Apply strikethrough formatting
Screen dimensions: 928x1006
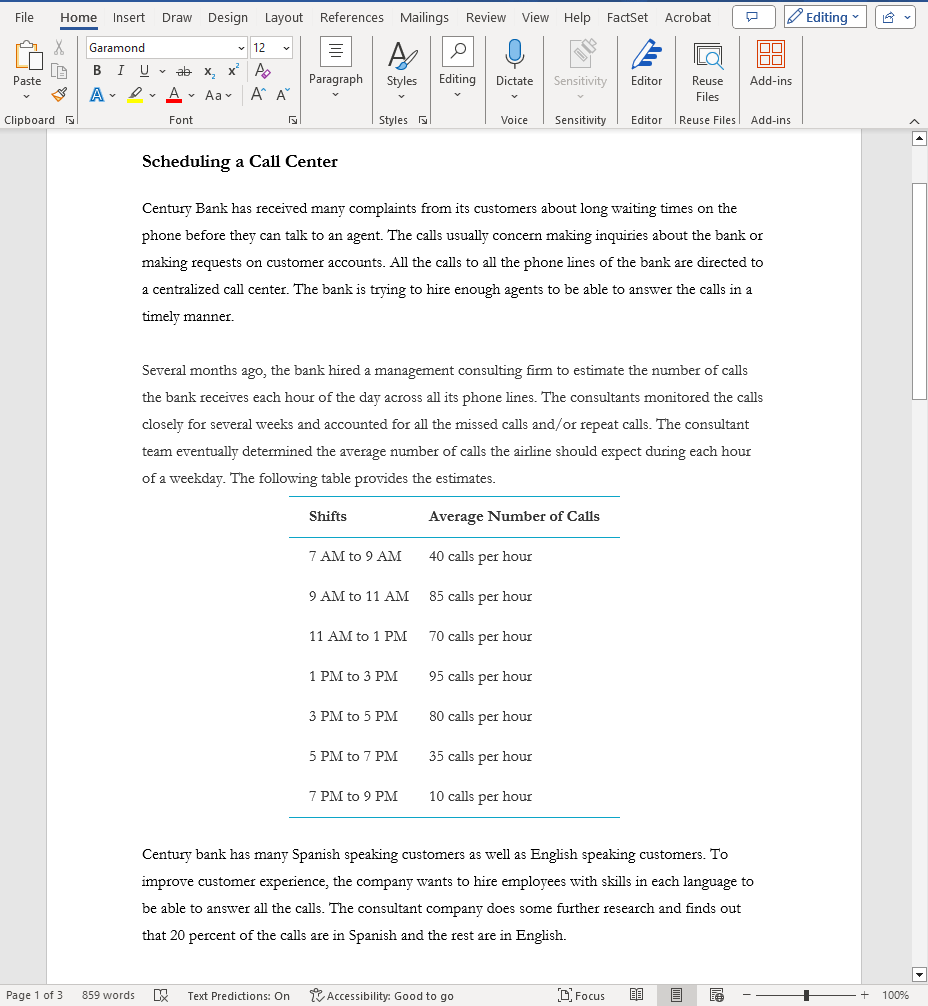tap(183, 70)
